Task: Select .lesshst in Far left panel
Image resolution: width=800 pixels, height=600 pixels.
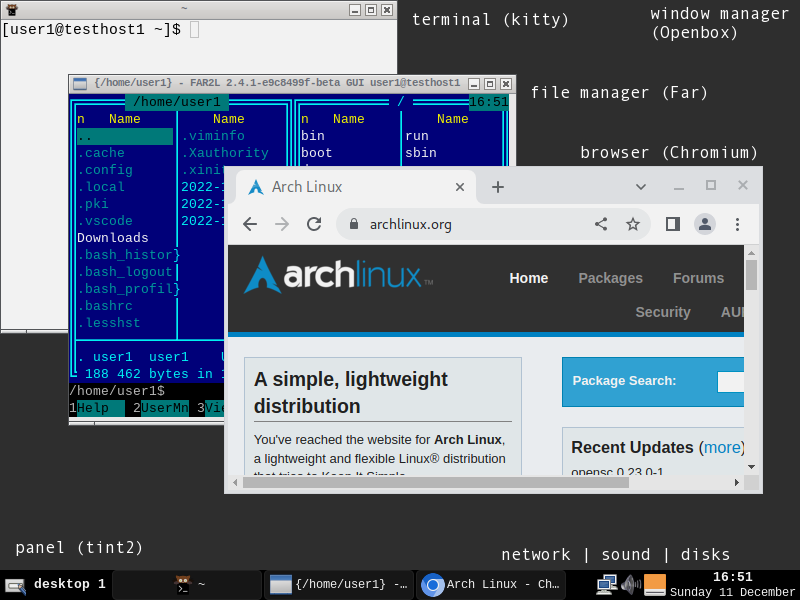Action: coord(109,323)
